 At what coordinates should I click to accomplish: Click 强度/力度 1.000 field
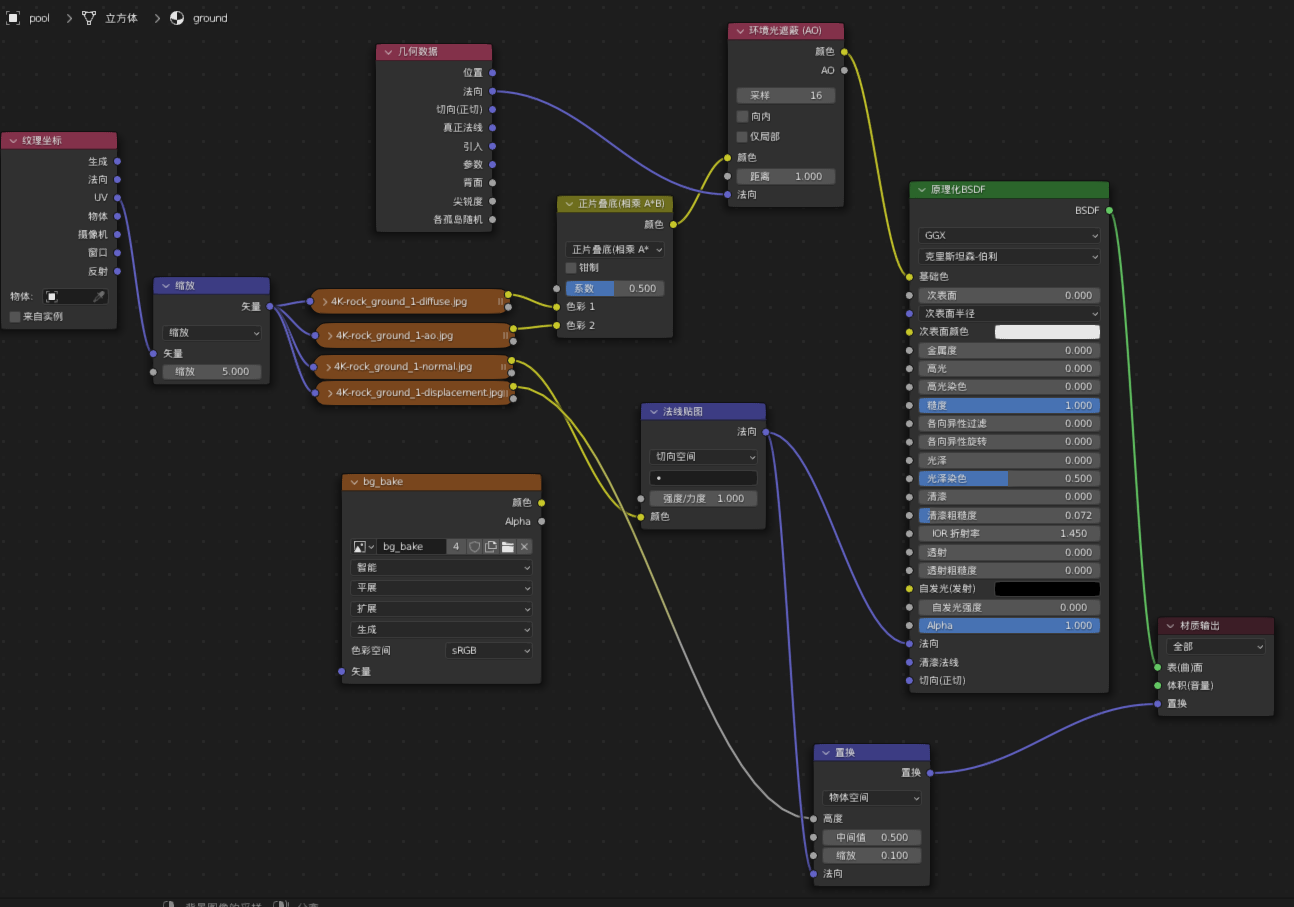click(x=703, y=498)
